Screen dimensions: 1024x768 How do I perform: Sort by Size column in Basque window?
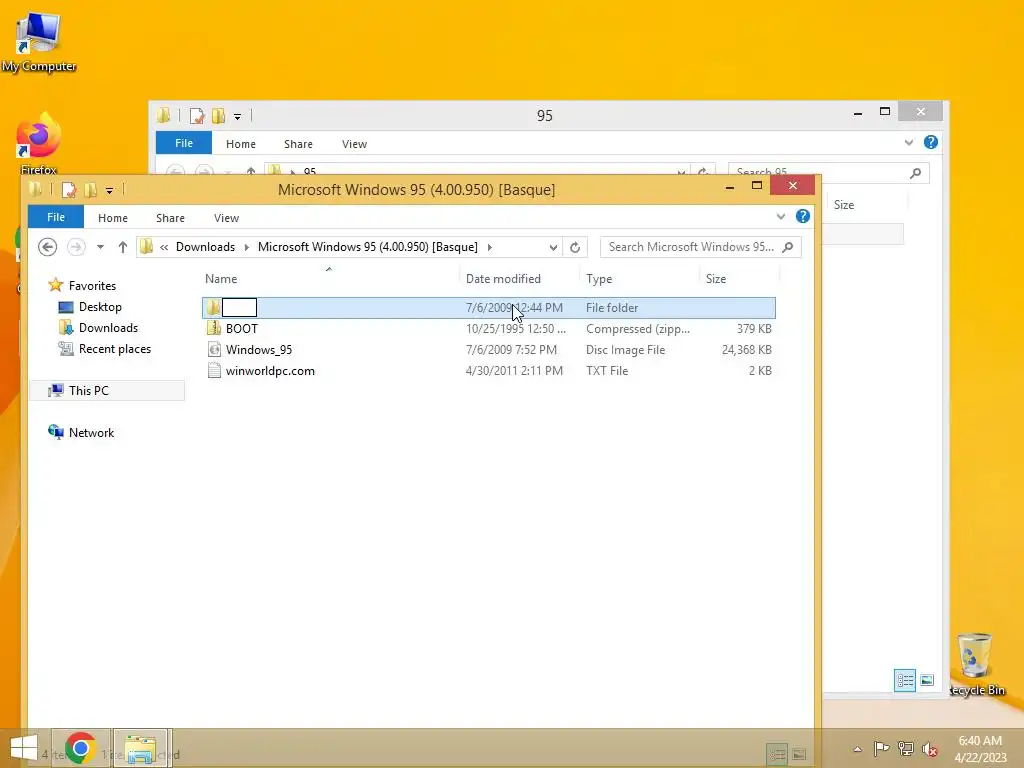(739, 279)
